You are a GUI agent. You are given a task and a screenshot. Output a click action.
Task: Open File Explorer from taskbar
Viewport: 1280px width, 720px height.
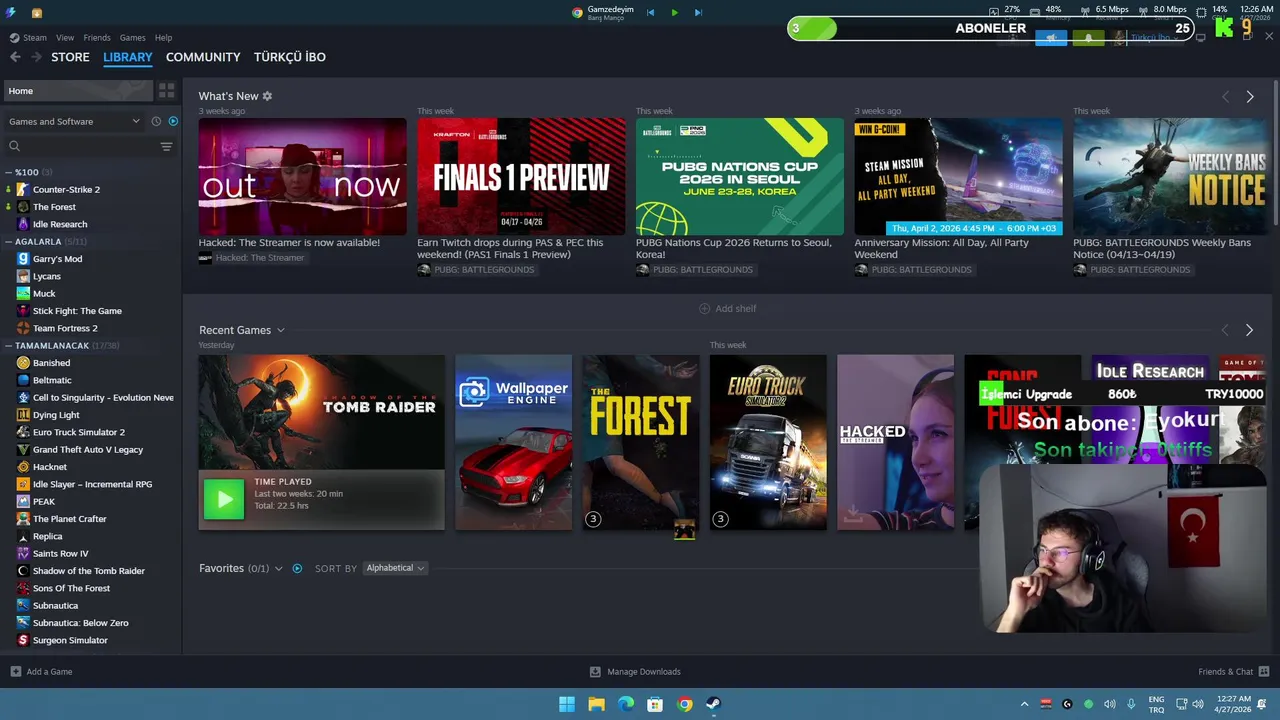click(596, 704)
